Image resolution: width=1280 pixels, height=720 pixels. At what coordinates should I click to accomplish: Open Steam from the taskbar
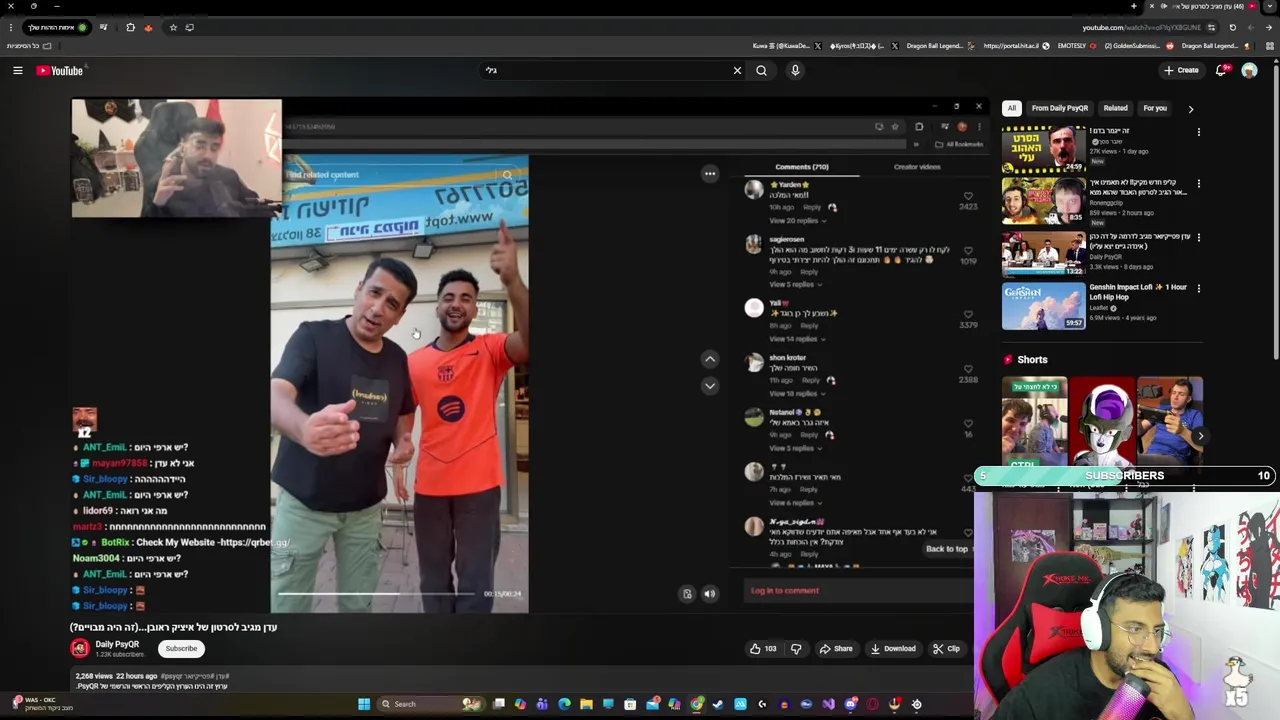pos(718,704)
